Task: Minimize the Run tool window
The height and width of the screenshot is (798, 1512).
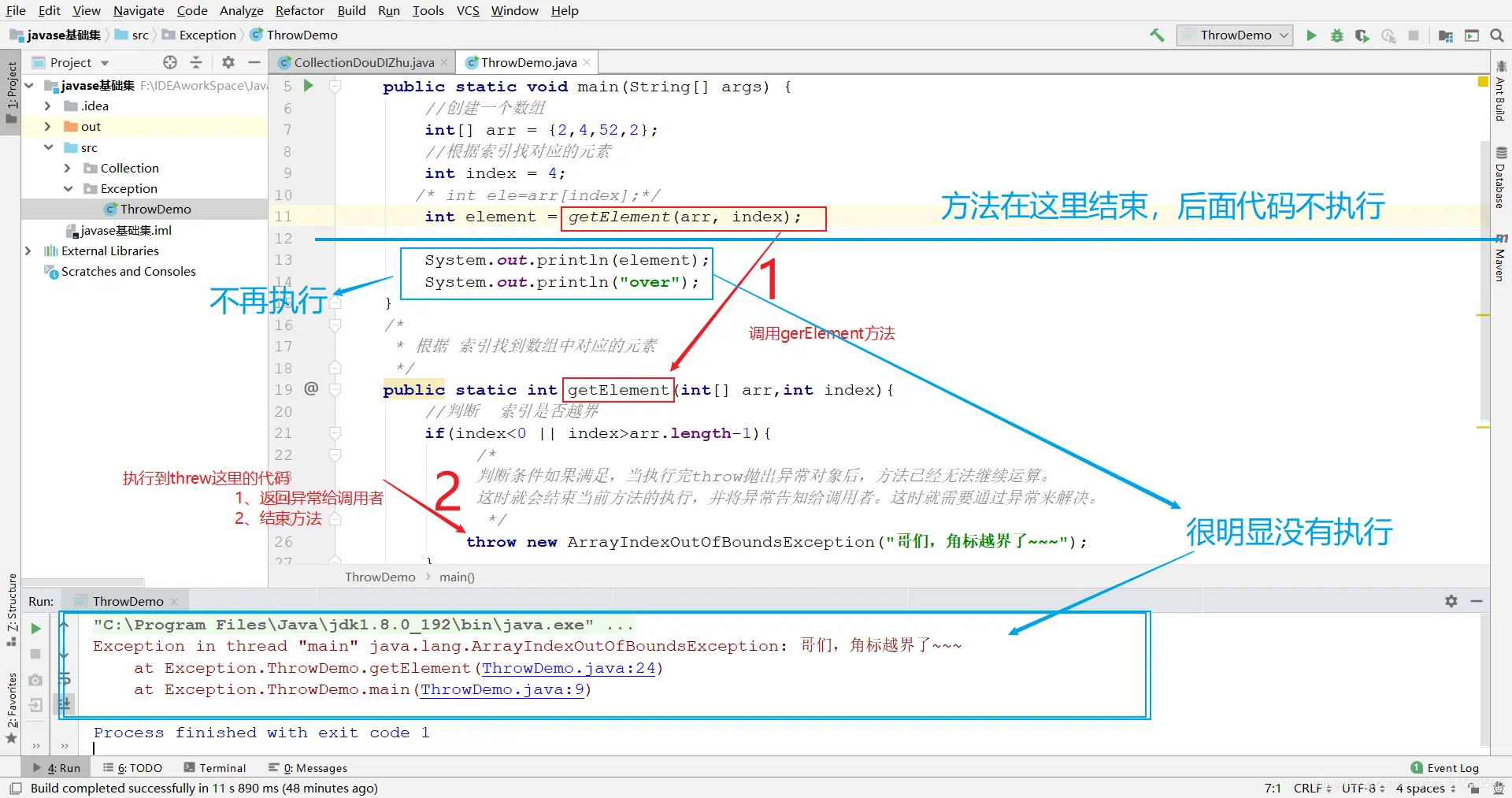Action: pos(1477,601)
